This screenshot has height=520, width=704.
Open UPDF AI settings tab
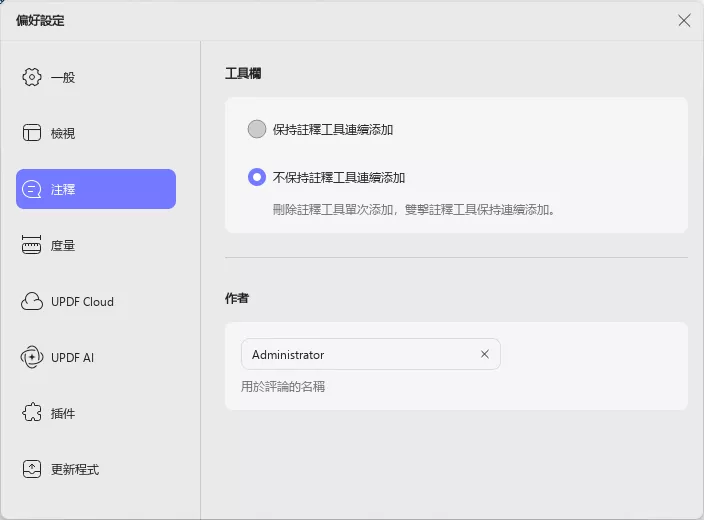pos(96,357)
